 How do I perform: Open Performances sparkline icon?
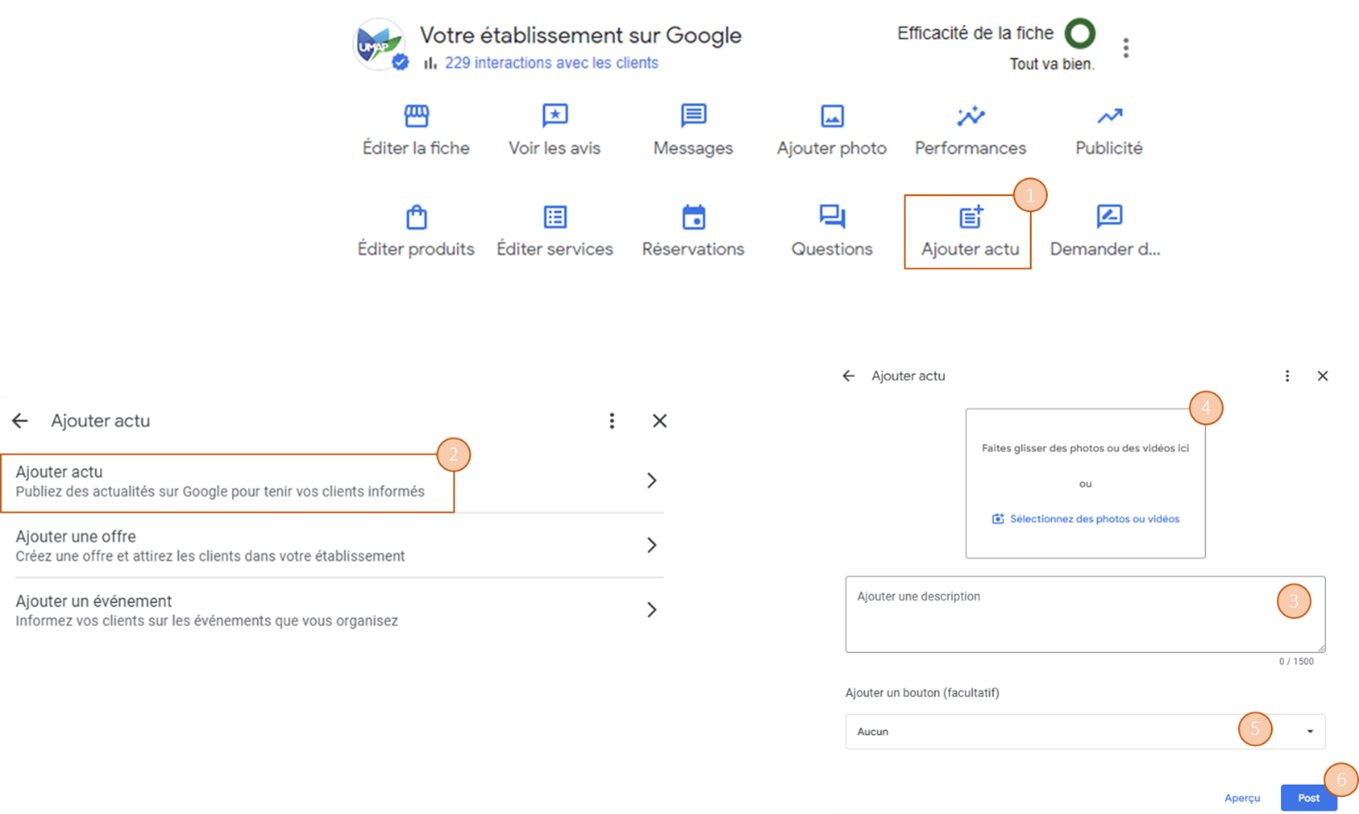970,116
